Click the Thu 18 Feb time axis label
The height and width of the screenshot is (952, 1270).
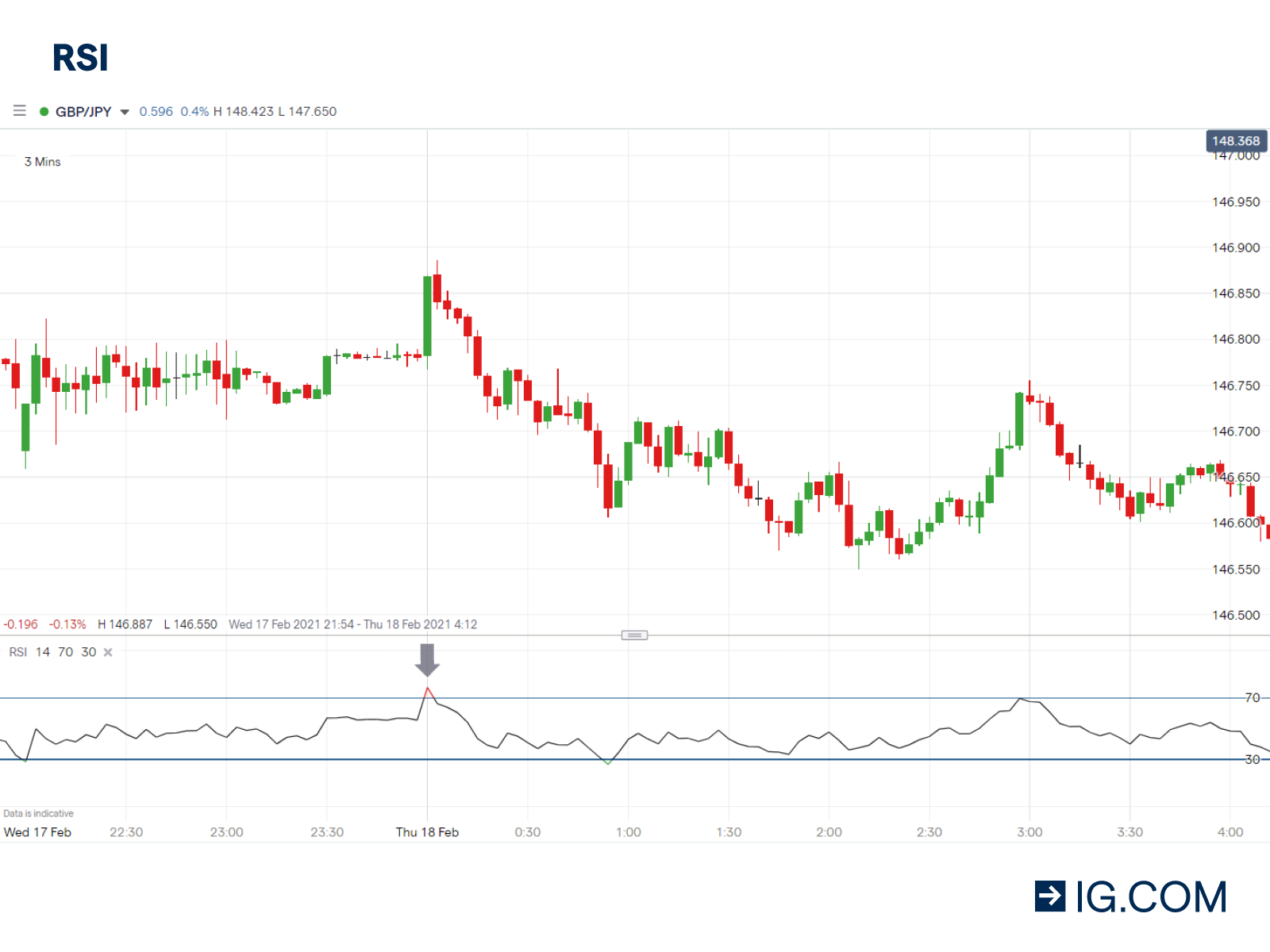point(427,832)
